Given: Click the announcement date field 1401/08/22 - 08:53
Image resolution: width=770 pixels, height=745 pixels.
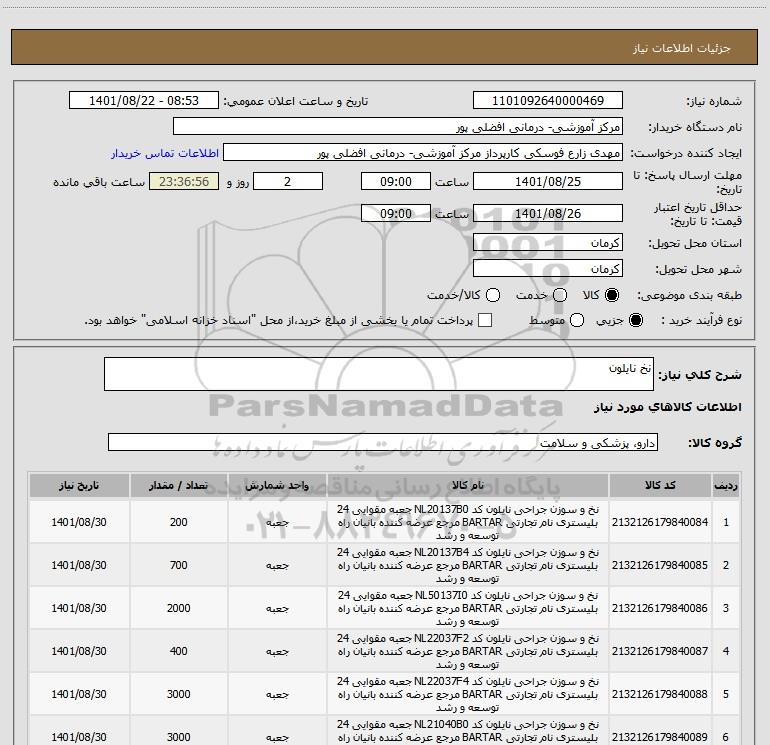Looking at the screenshot, I should tap(144, 101).
